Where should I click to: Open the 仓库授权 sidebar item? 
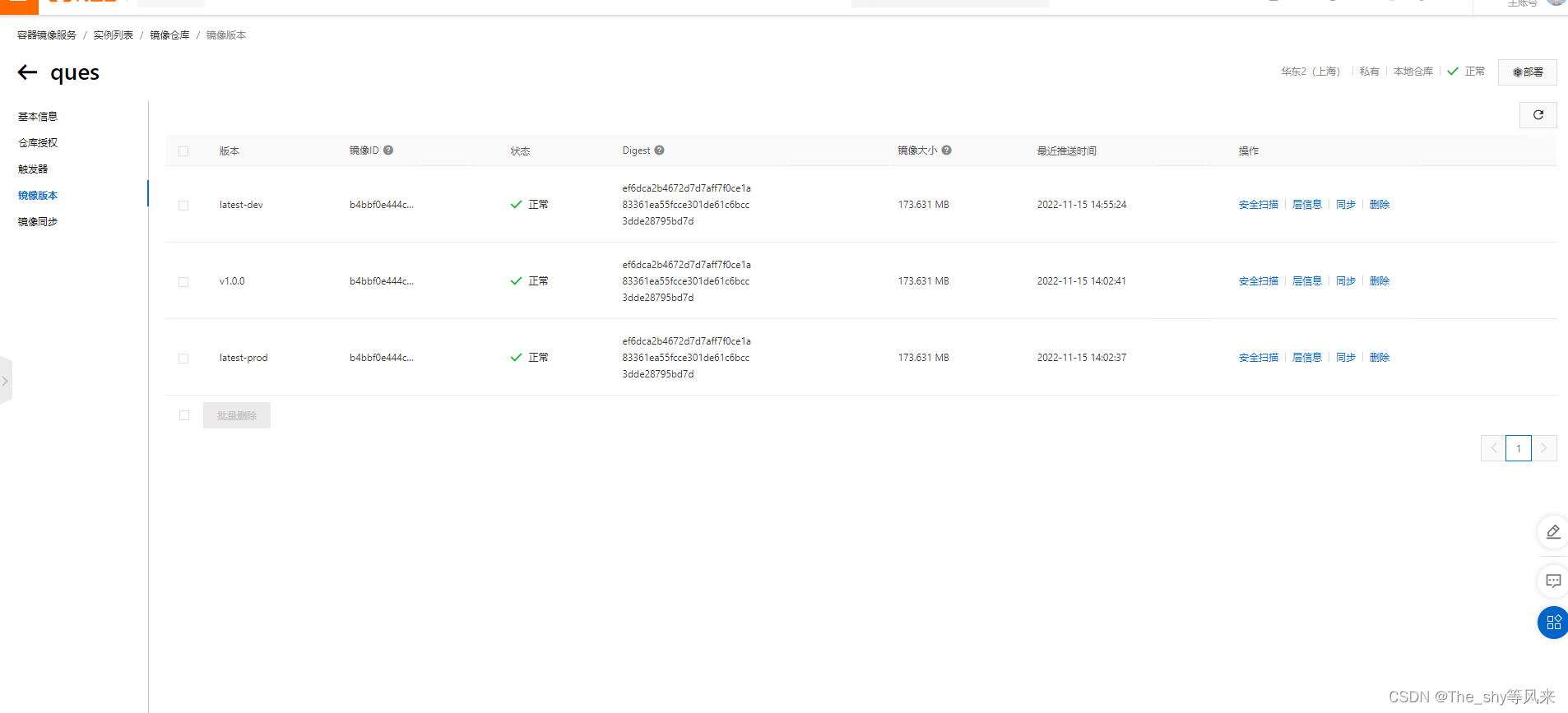(x=38, y=143)
